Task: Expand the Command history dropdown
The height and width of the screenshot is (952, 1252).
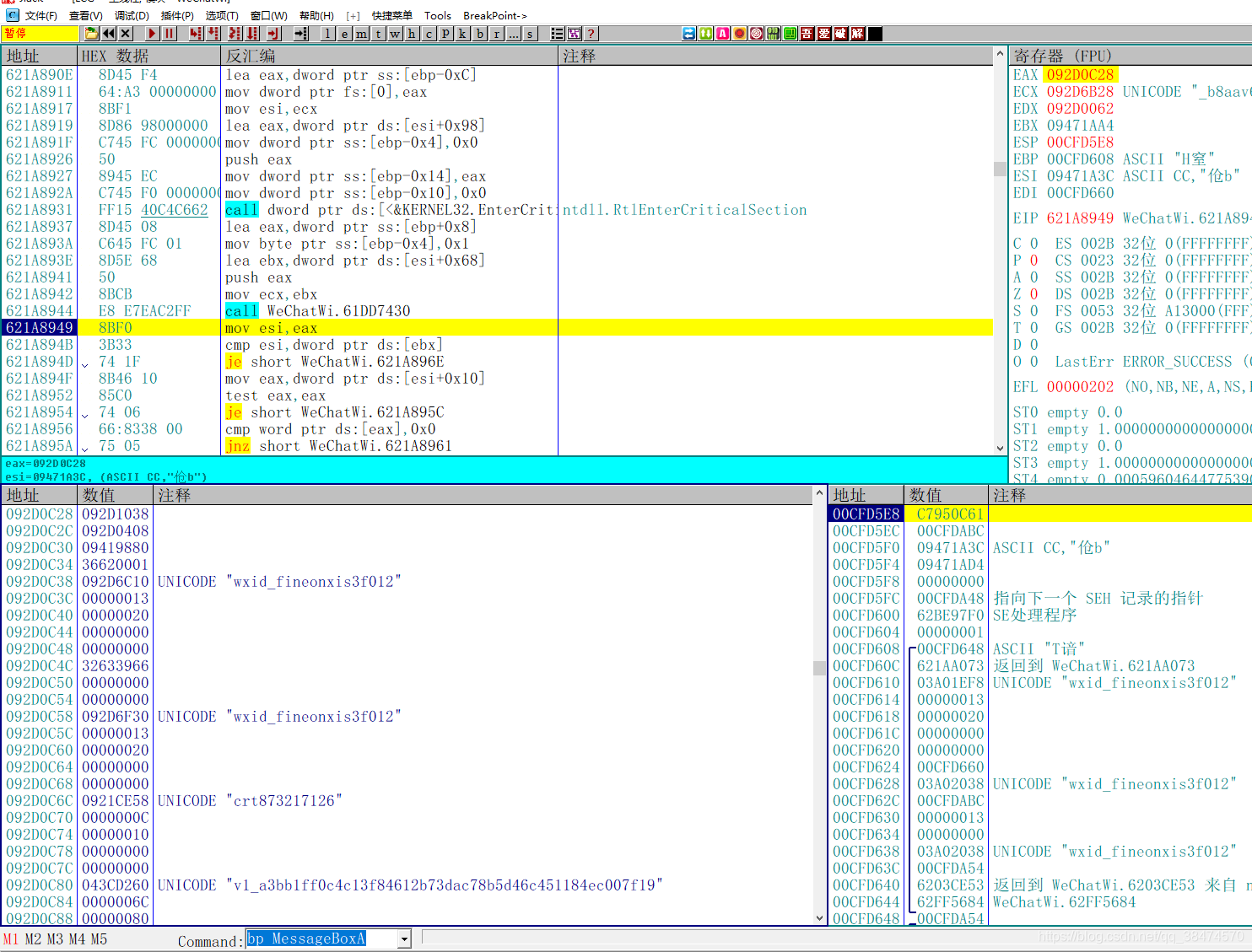Action: pos(405,939)
